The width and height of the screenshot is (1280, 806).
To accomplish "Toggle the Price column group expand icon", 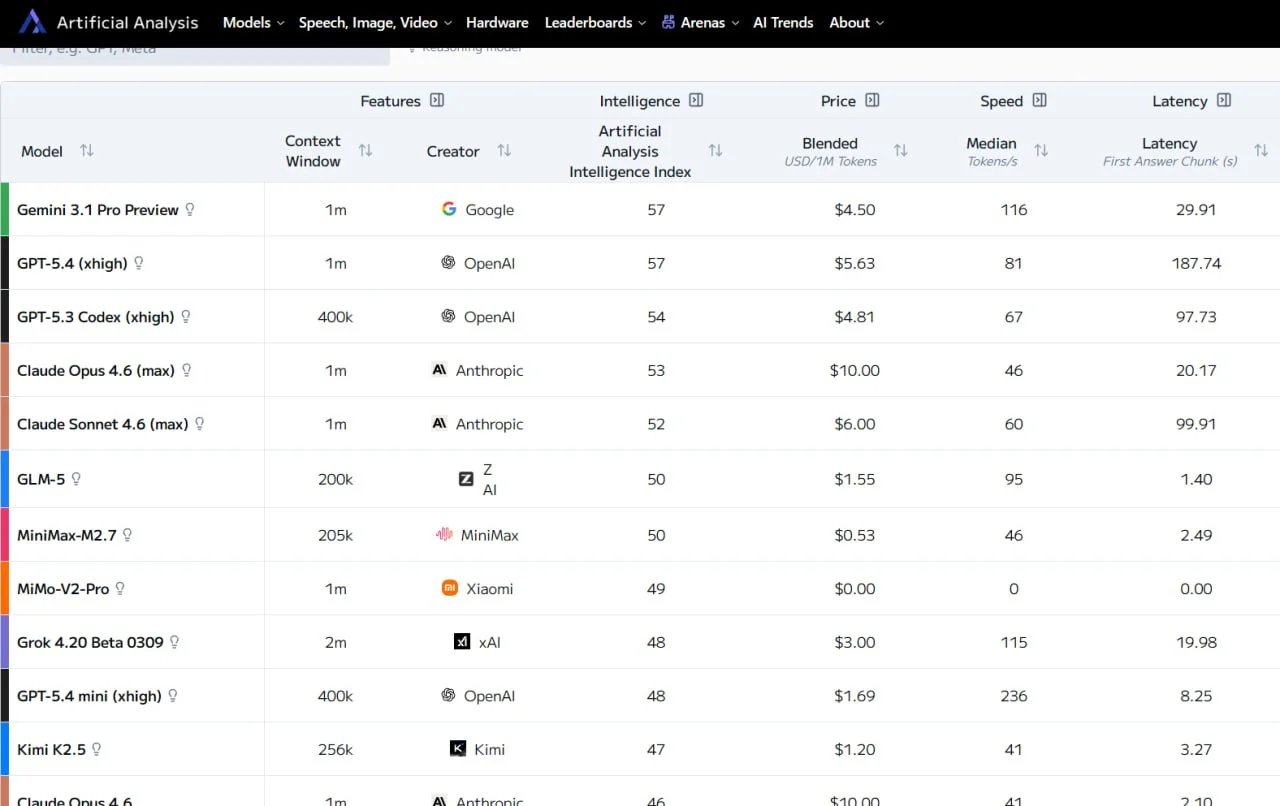I will tap(872, 101).
